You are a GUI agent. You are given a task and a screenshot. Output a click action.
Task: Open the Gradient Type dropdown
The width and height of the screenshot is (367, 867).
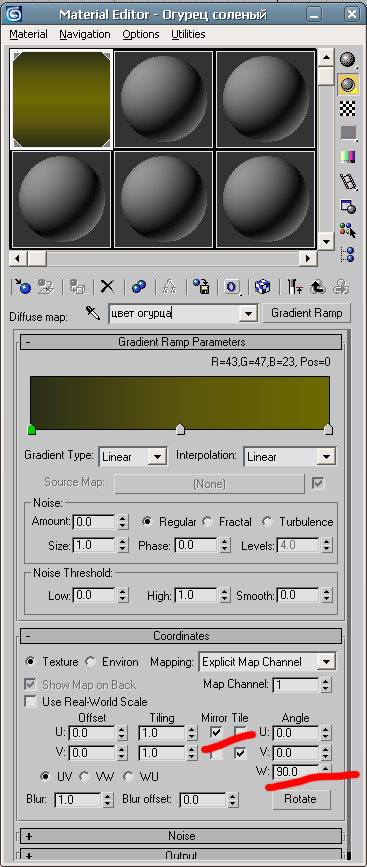click(133, 457)
